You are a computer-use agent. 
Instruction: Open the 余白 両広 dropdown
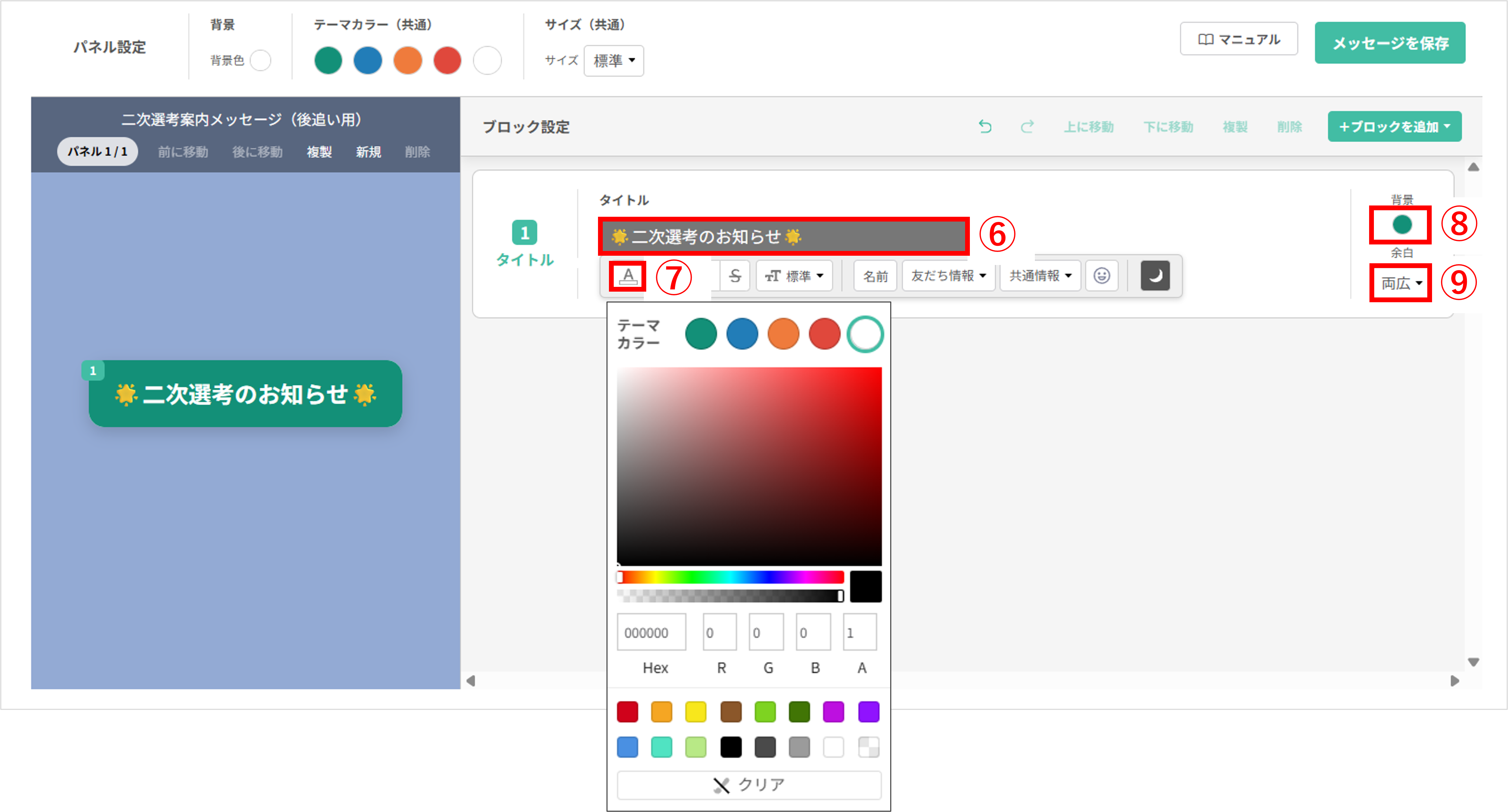[x=1400, y=284]
